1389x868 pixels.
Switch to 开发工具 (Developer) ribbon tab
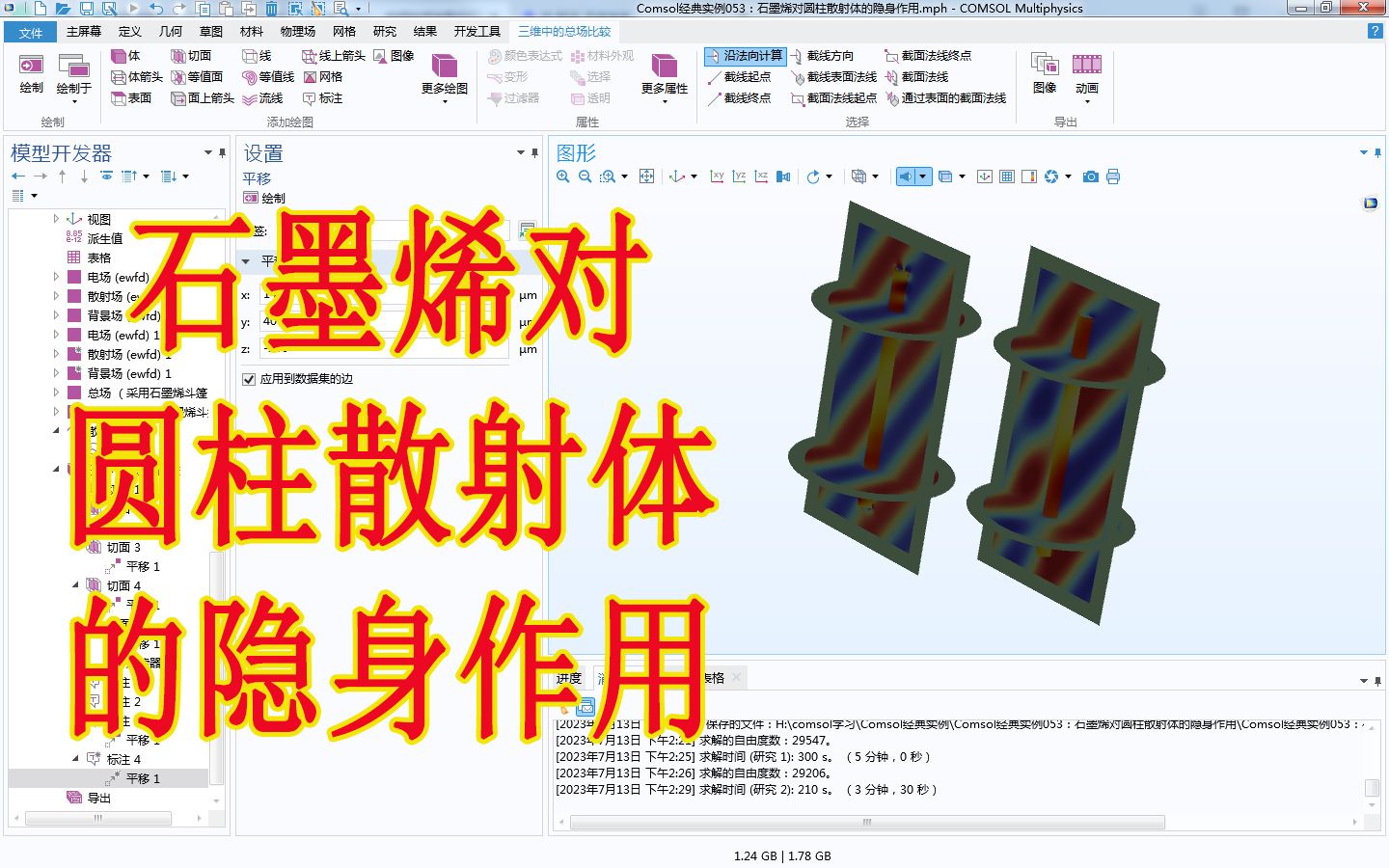[x=477, y=32]
